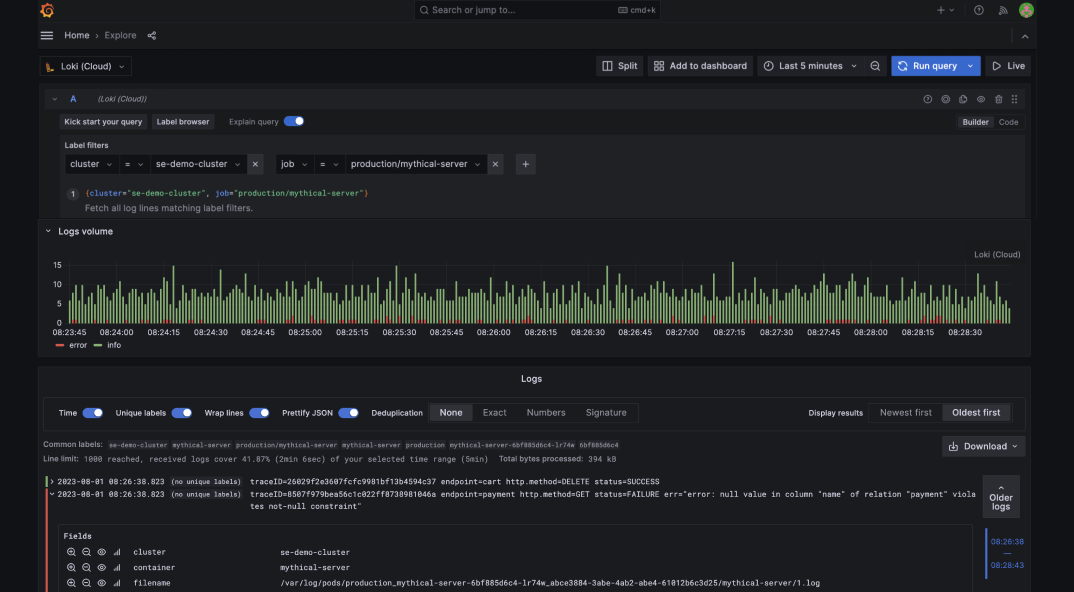Disable the Explain query toggle
1074x592 pixels.
293,121
